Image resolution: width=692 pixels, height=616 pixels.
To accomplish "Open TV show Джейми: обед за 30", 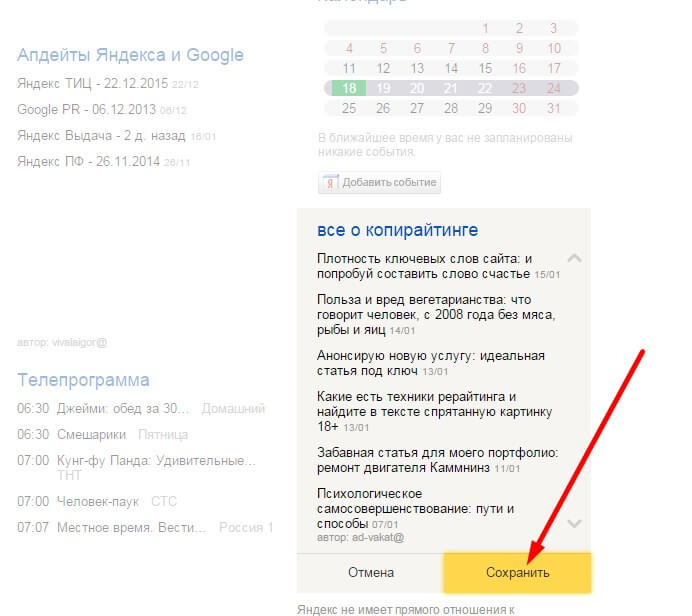I will pos(123,409).
